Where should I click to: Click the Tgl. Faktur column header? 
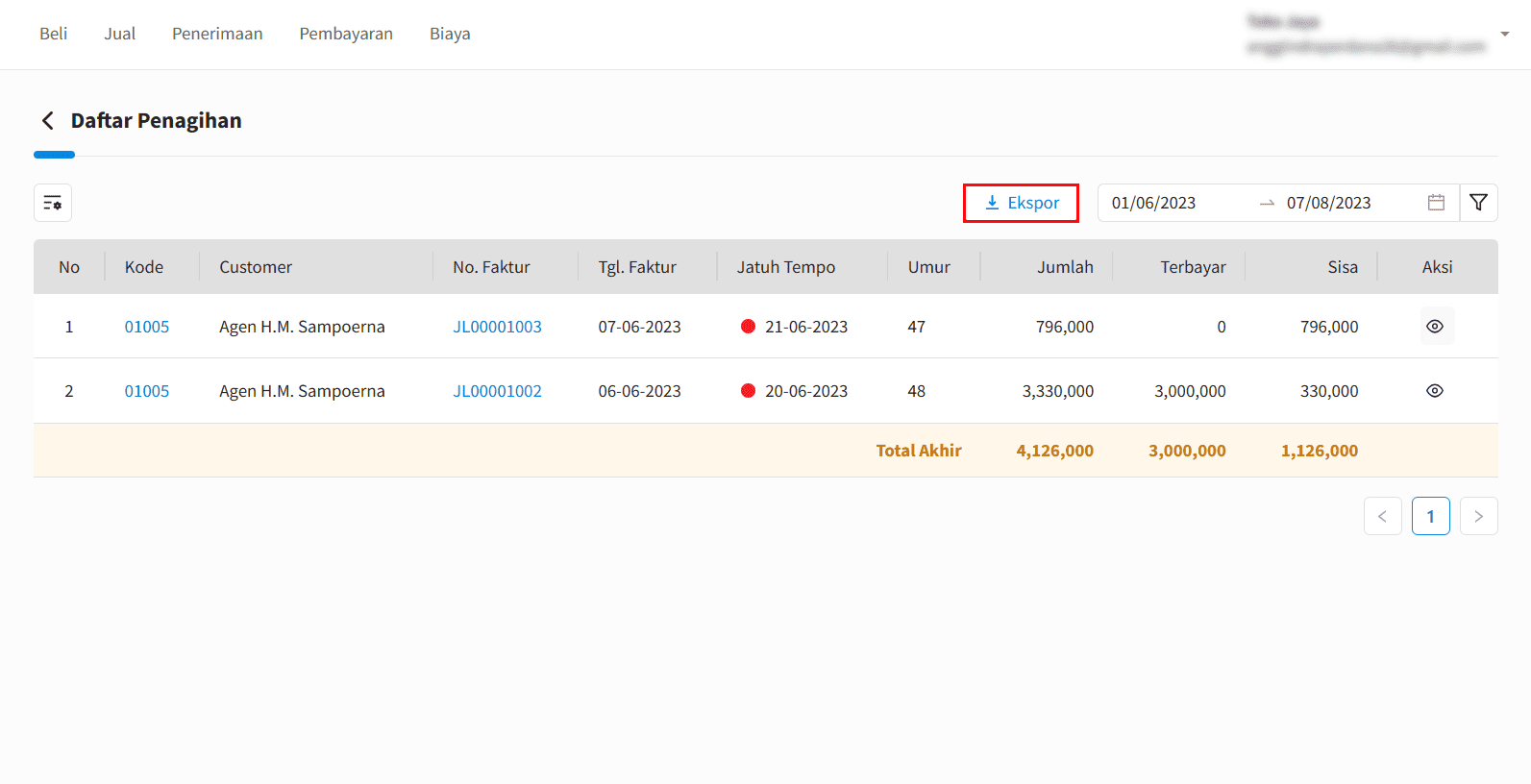coord(637,267)
